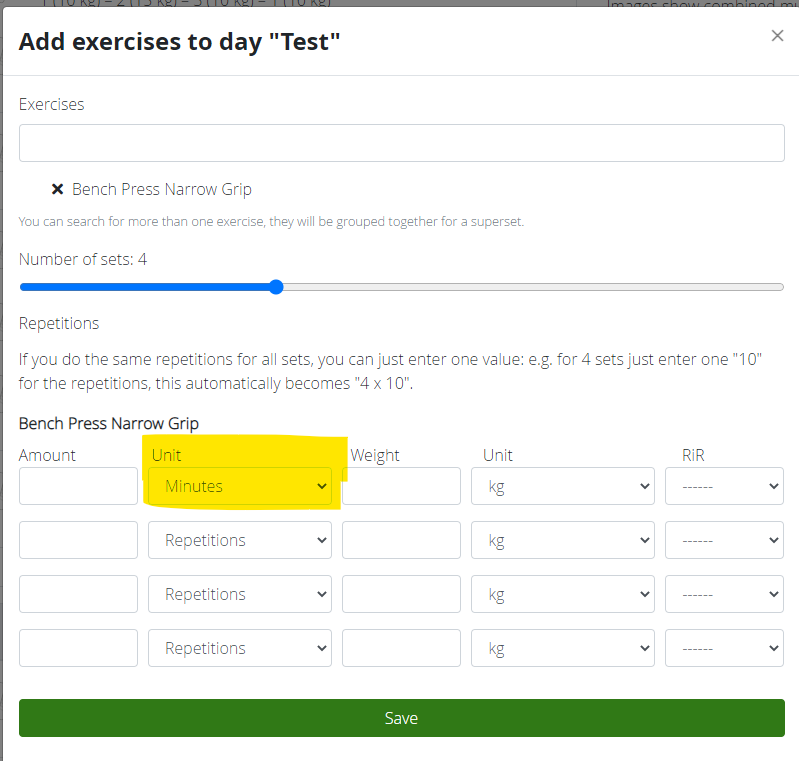Click first row Weight field

tap(401, 486)
